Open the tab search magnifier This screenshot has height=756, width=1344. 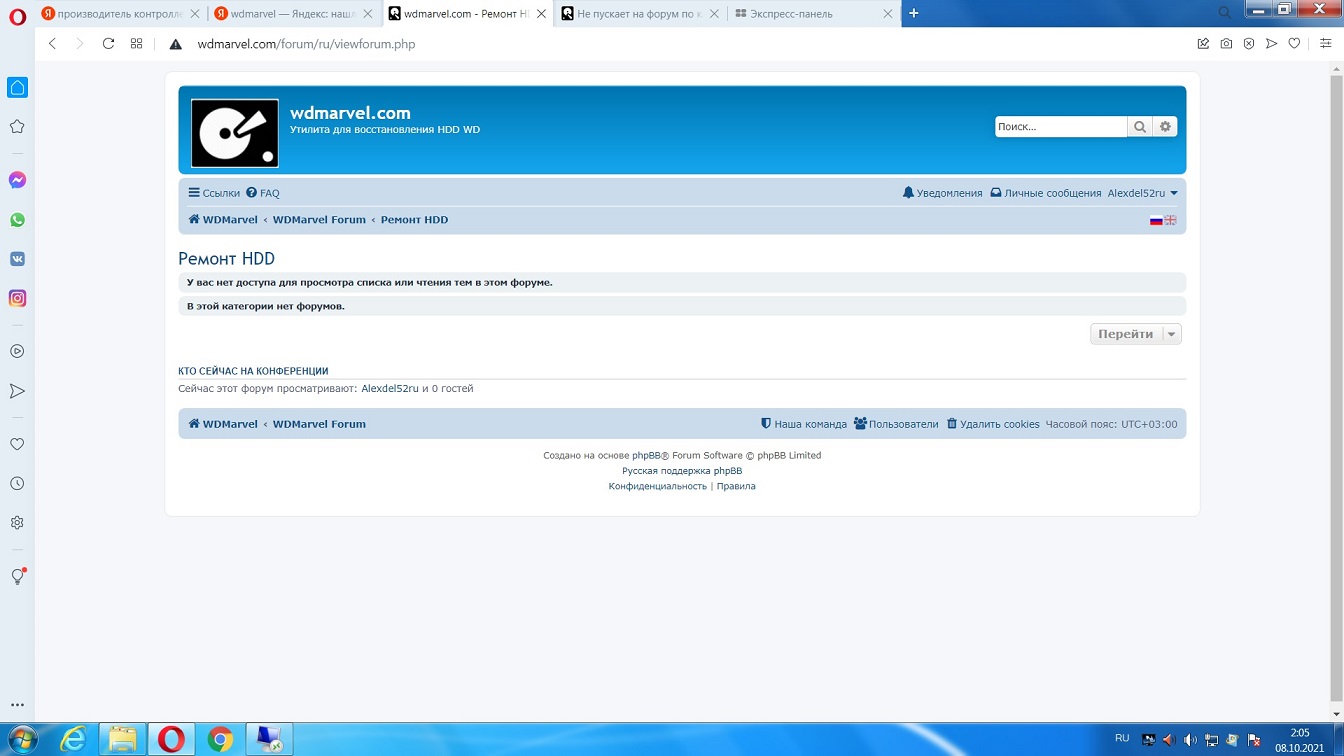(x=1225, y=13)
